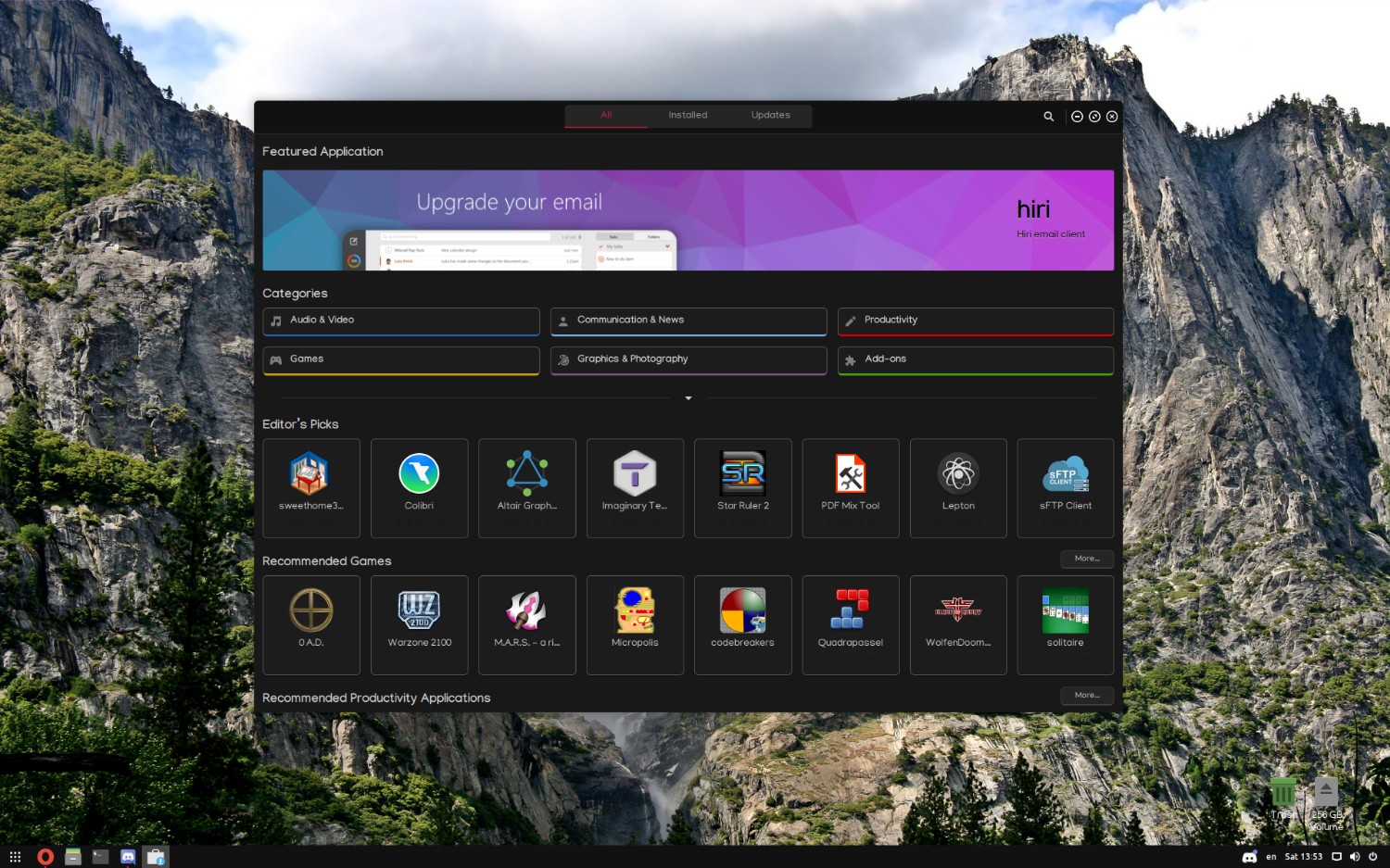Click More next to Recommended Games
The image size is (1390, 868).
coord(1087,559)
